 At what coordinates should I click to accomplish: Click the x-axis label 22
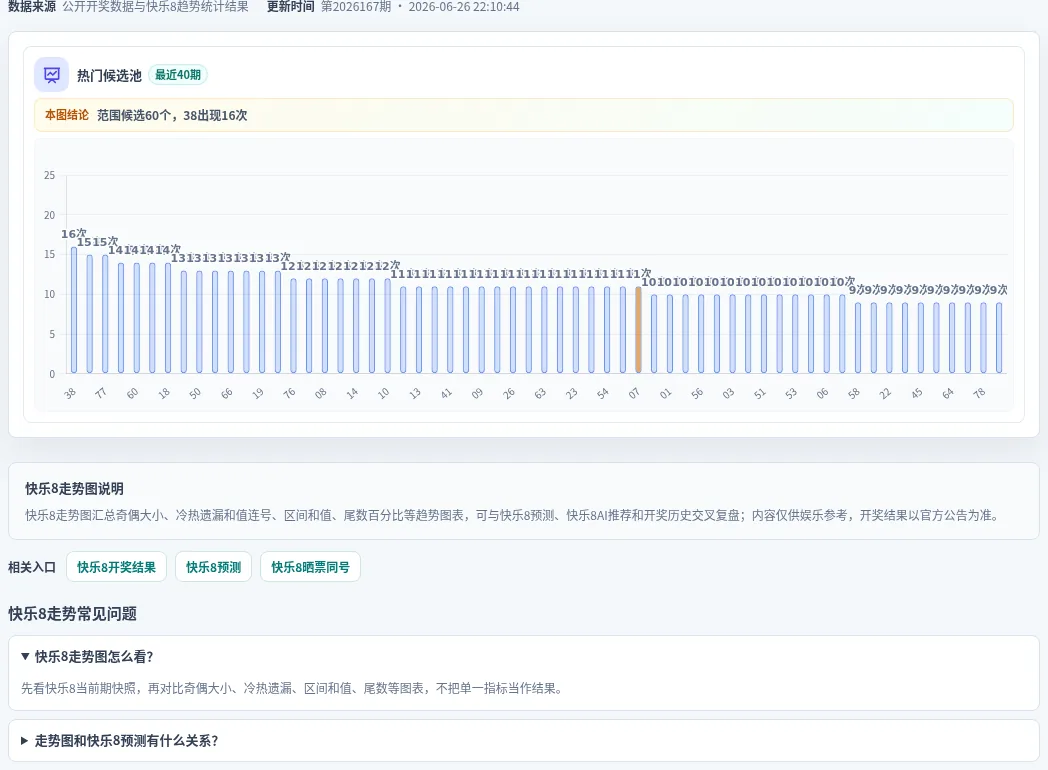click(x=886, y=393)
